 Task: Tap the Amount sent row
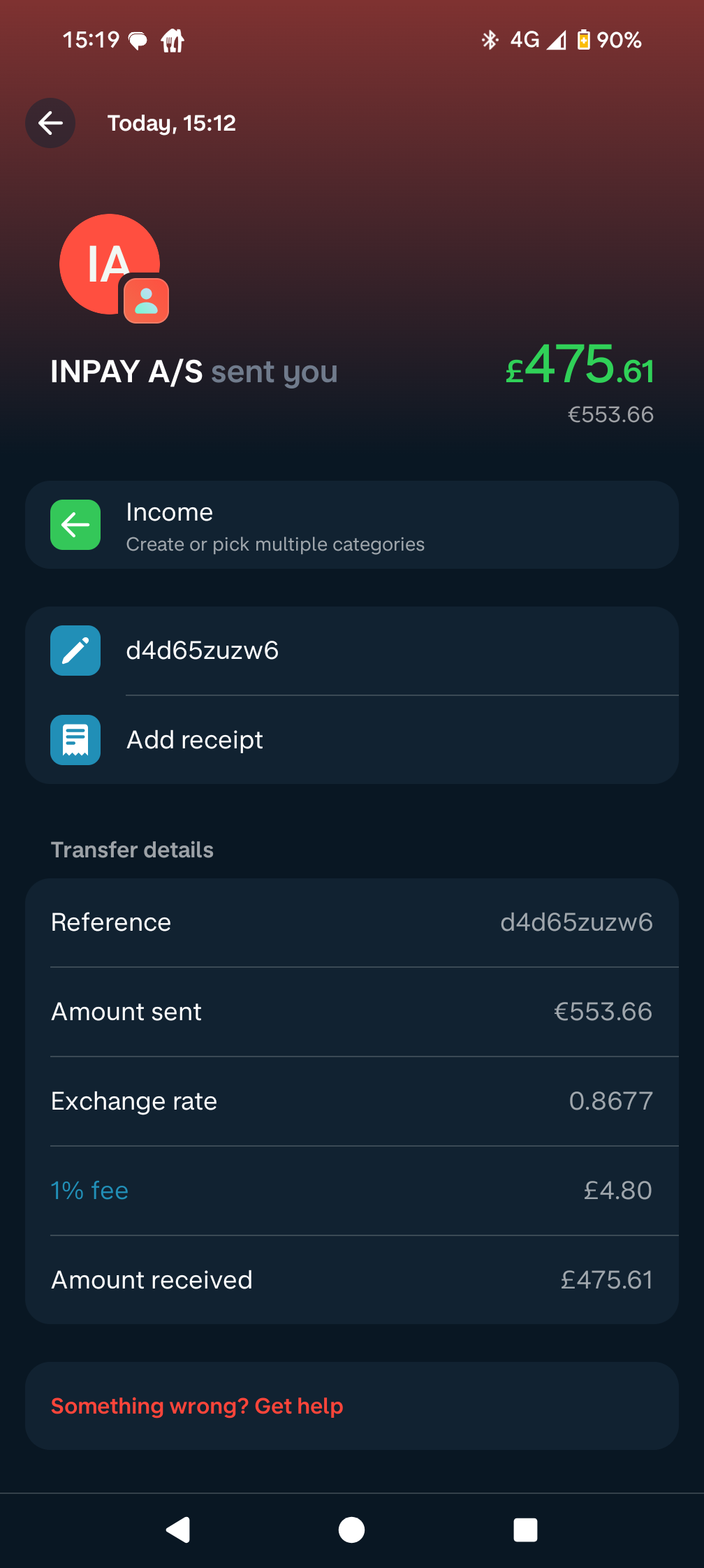pos(352,1012)
